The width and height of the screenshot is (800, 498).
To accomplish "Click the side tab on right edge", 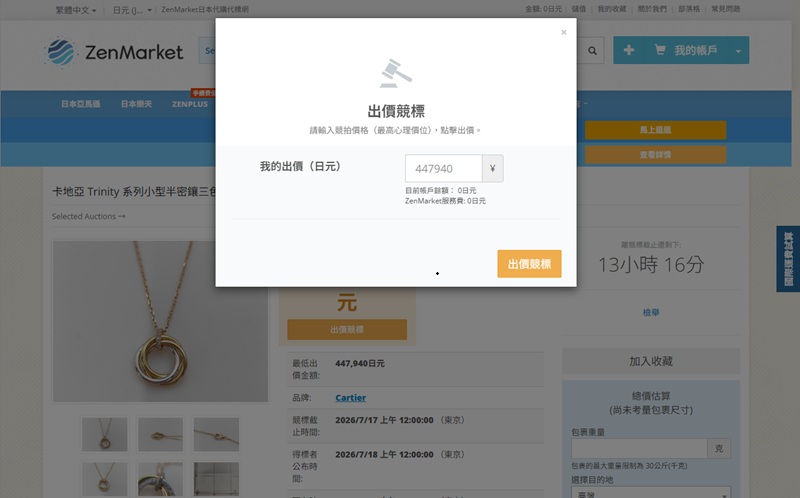I will (788, 259).
